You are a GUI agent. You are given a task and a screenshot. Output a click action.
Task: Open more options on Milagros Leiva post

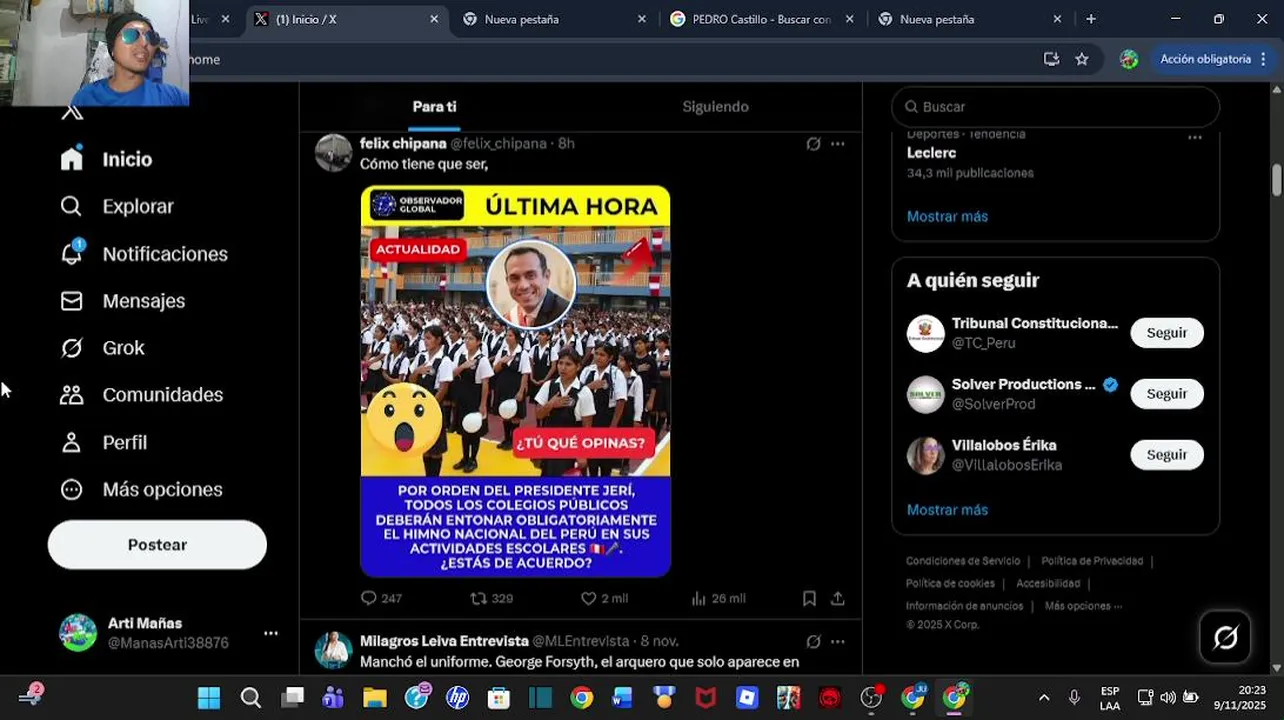838,641
